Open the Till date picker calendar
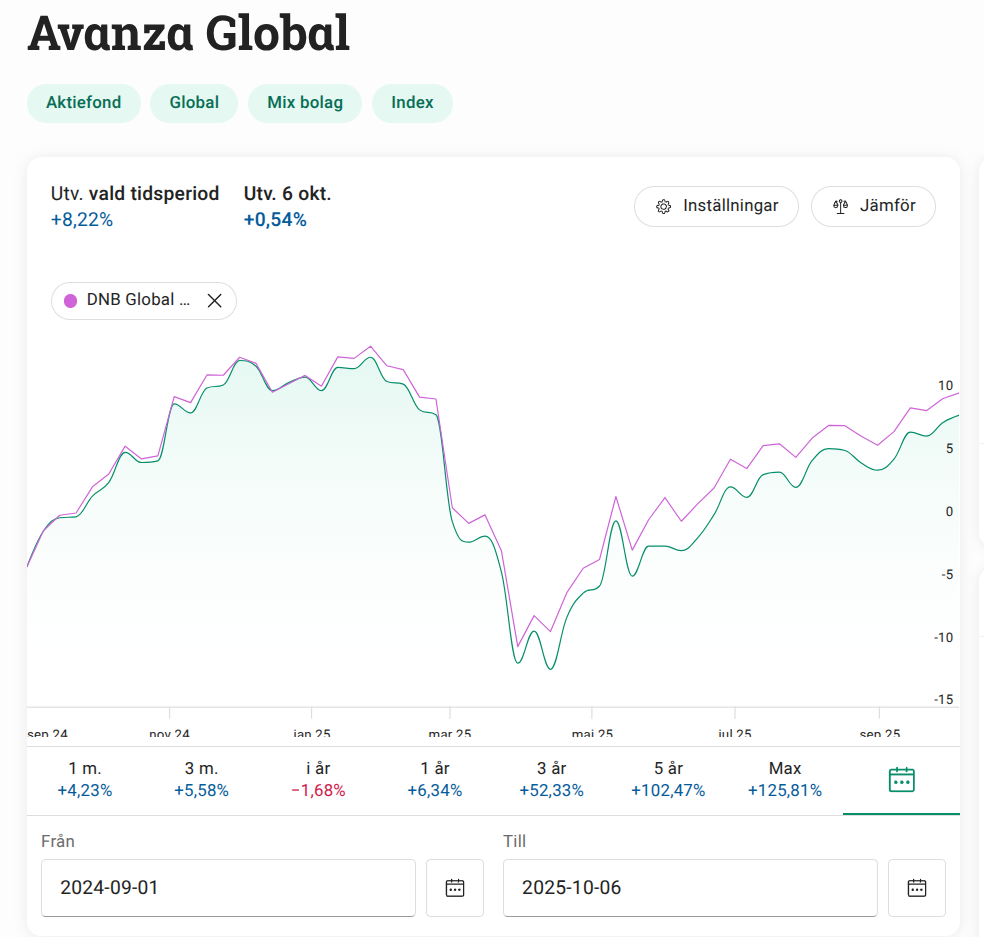The image size is (984, 937). (917, 887)
